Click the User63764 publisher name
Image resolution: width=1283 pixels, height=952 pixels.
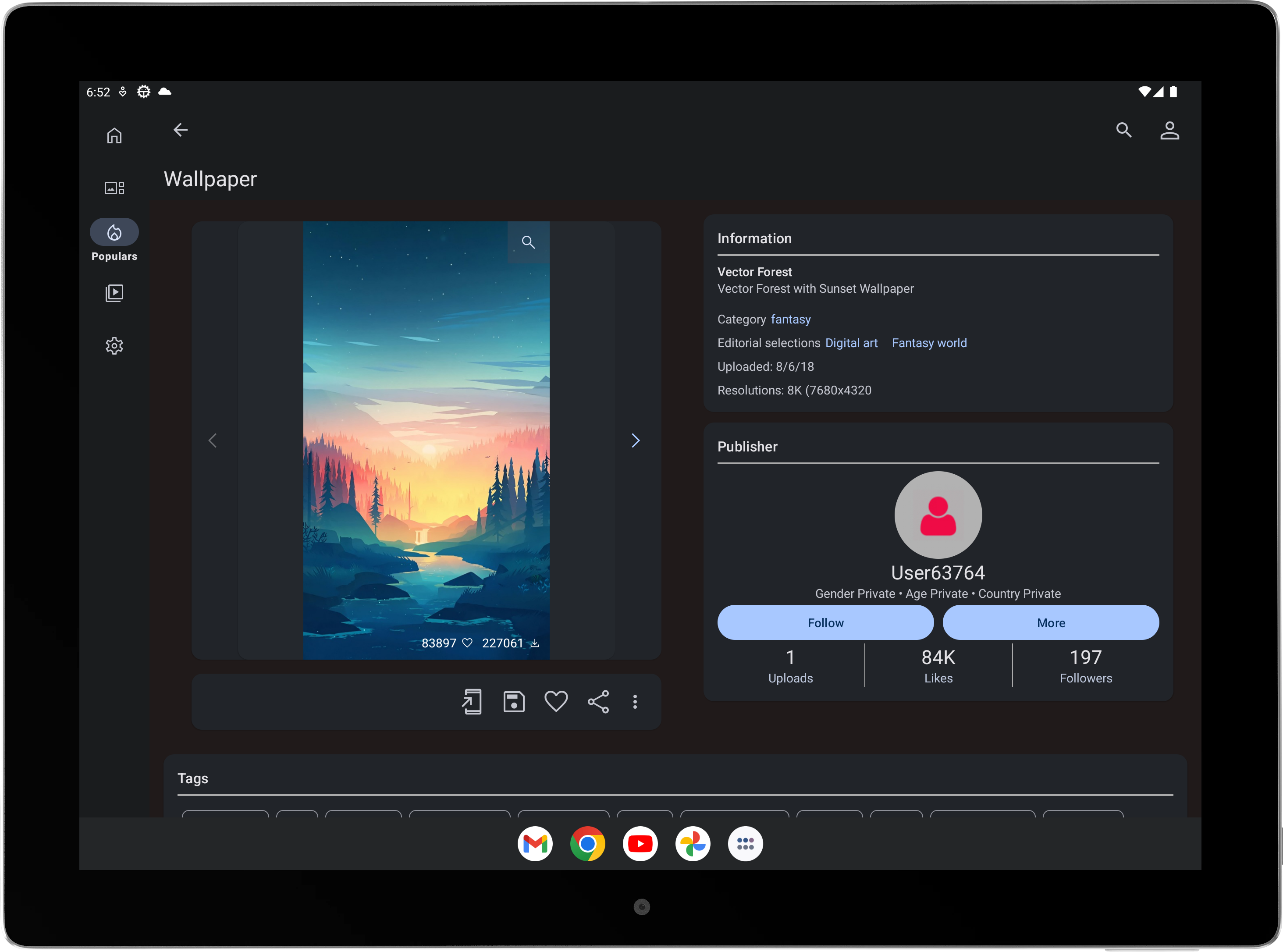938,572
